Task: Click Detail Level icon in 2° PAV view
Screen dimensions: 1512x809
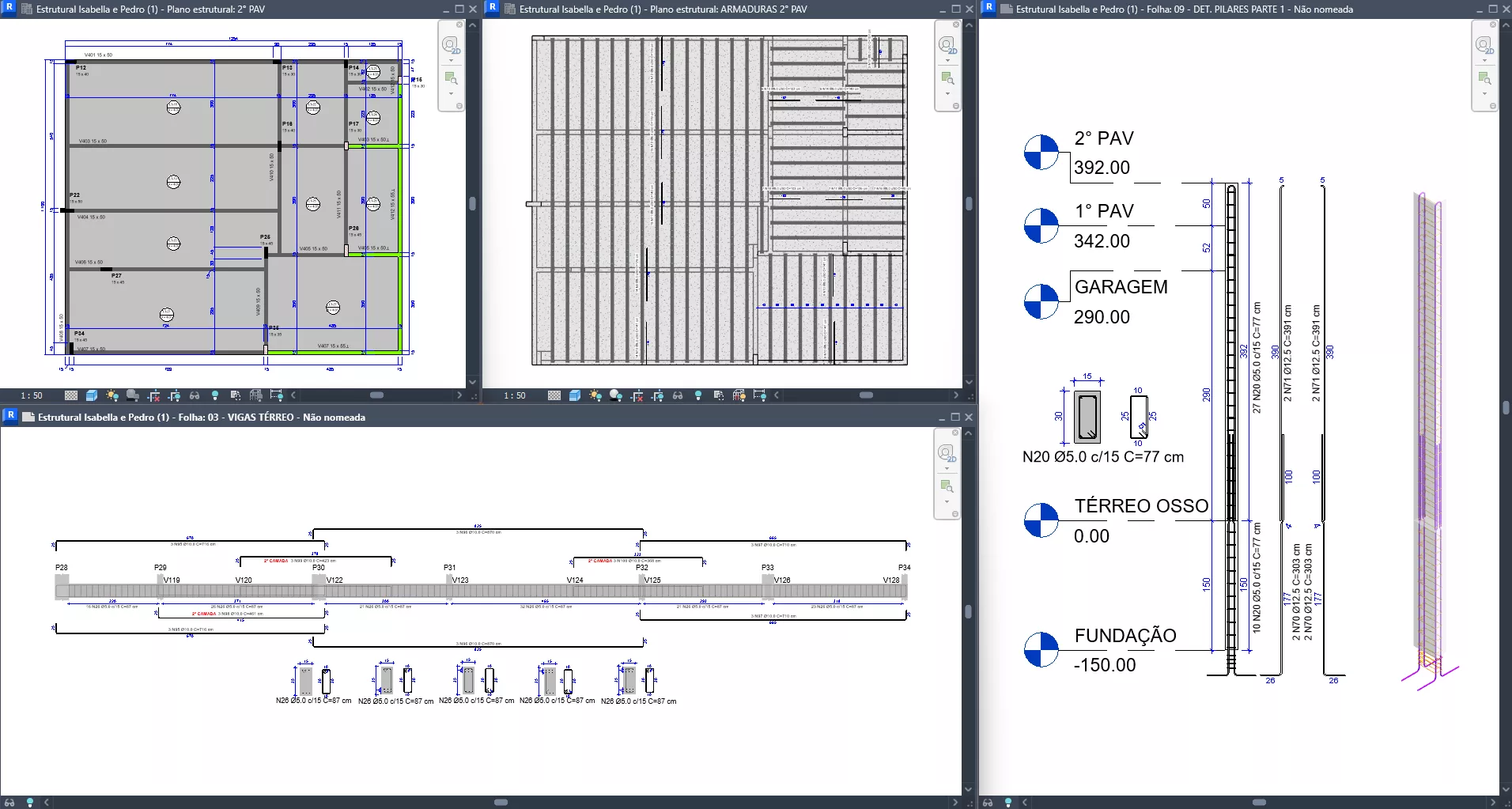Action: 71,395
